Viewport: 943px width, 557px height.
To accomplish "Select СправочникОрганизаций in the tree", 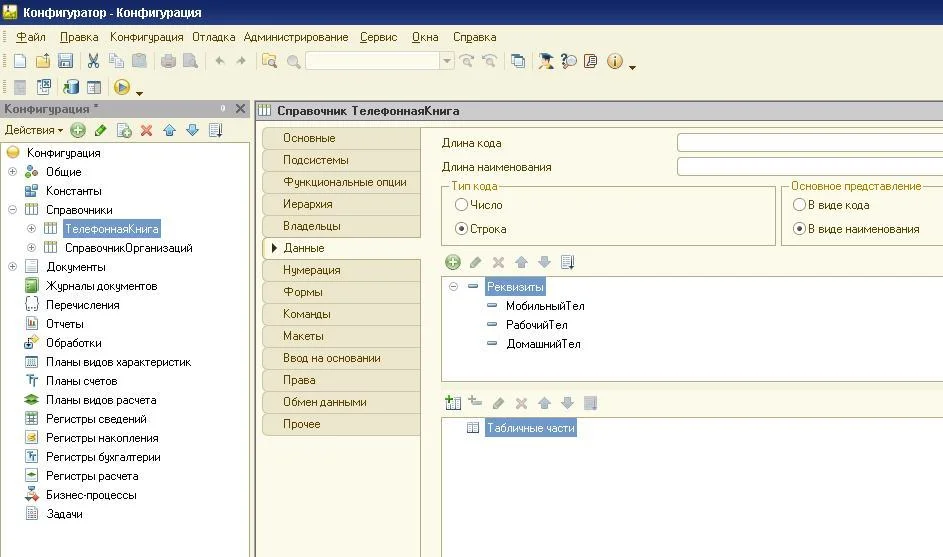I will point(128,248).
